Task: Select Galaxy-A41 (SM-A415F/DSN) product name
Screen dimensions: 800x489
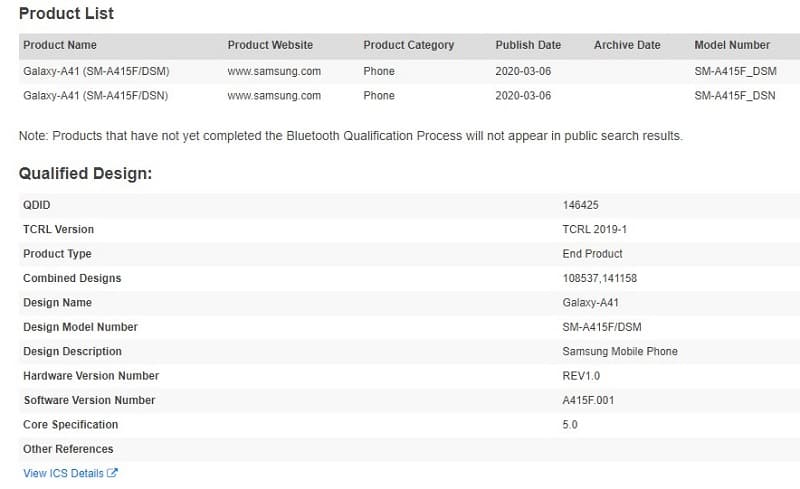Action: coord(95,95)
